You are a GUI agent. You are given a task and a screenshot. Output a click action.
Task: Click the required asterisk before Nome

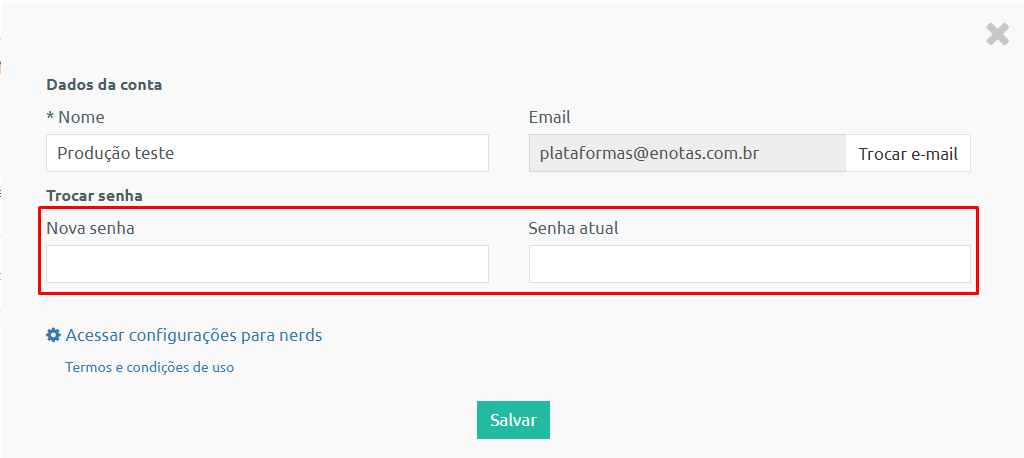pyautogui.click(x=50, y=116)
